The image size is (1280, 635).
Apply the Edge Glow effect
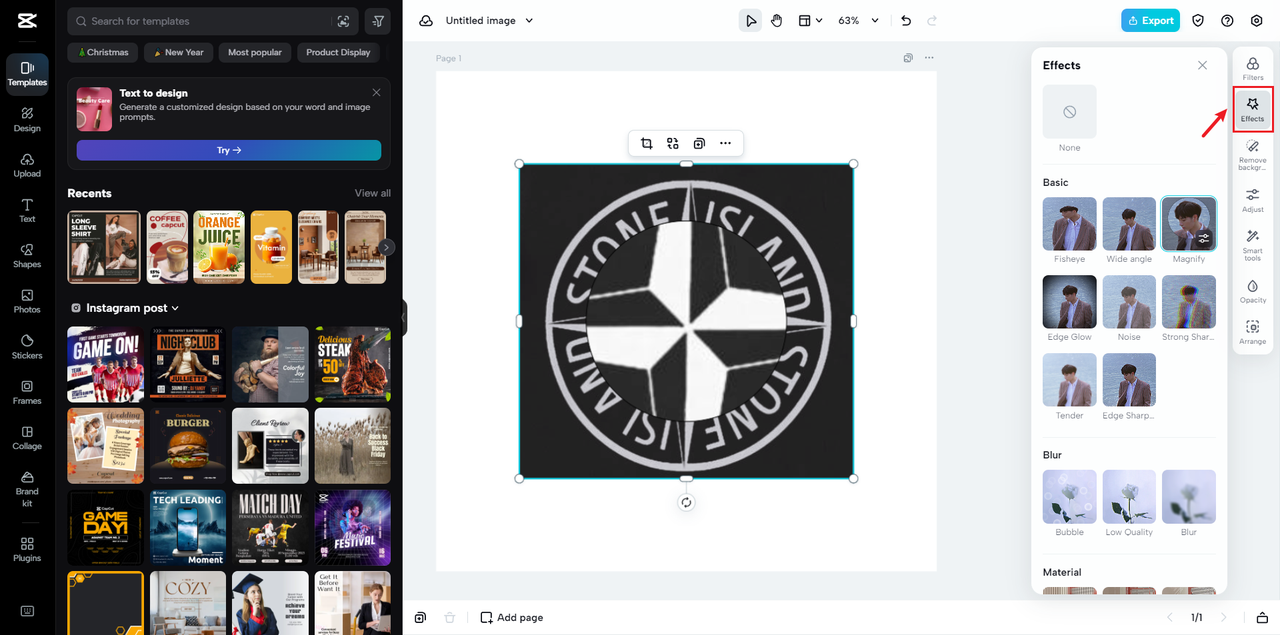1069,301
